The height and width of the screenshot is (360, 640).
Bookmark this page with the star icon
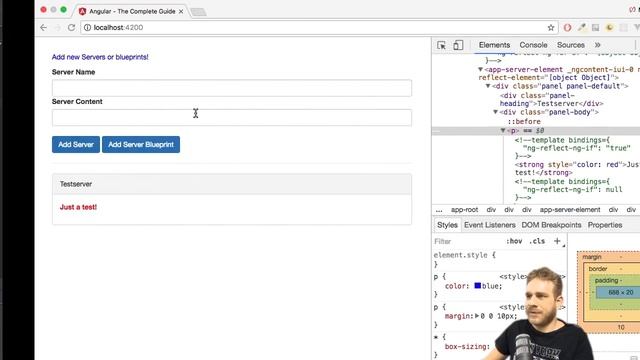551,27
